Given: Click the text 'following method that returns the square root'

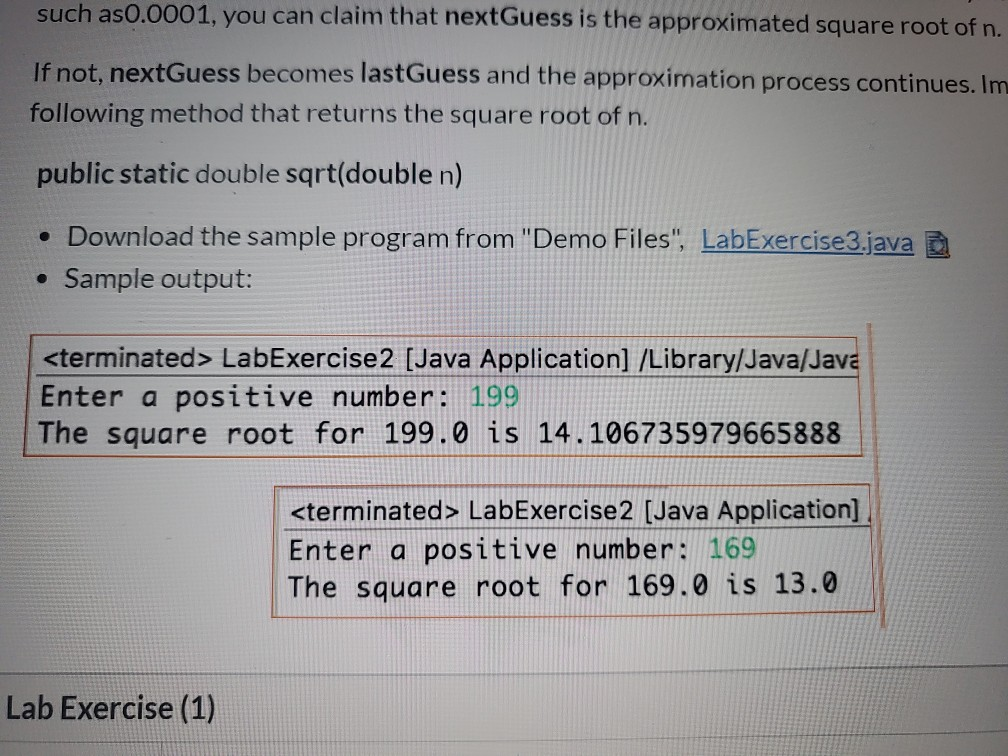Looking at the screenshot, I should [310, 114].
